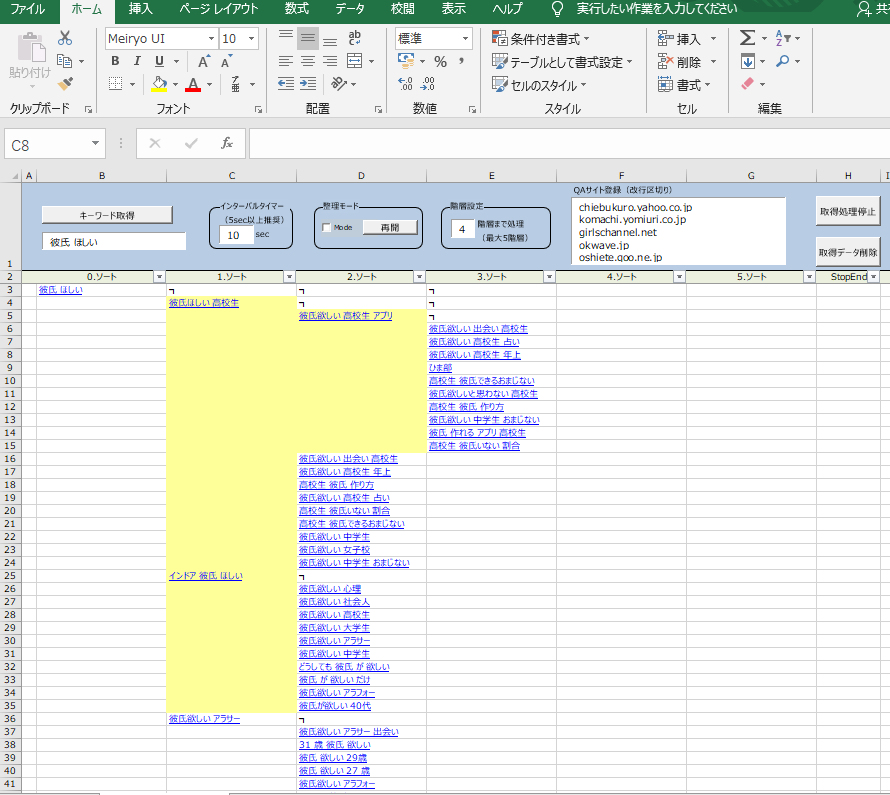Click the 取得データ削除 button
The image size is (890, 795).
(847, 253)
